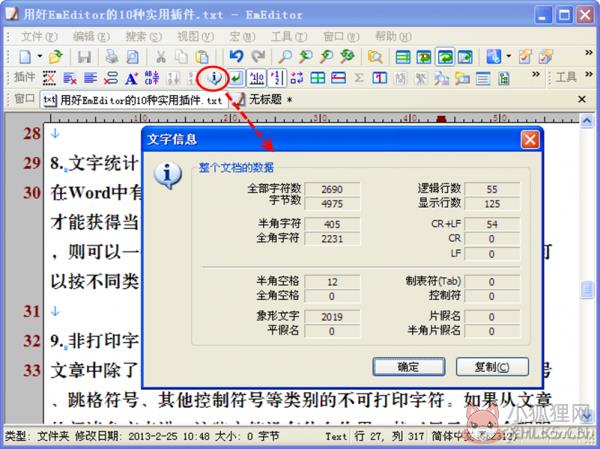Click the Redo arrow icon
The image size is (600, 449).
tap(258, 57)
